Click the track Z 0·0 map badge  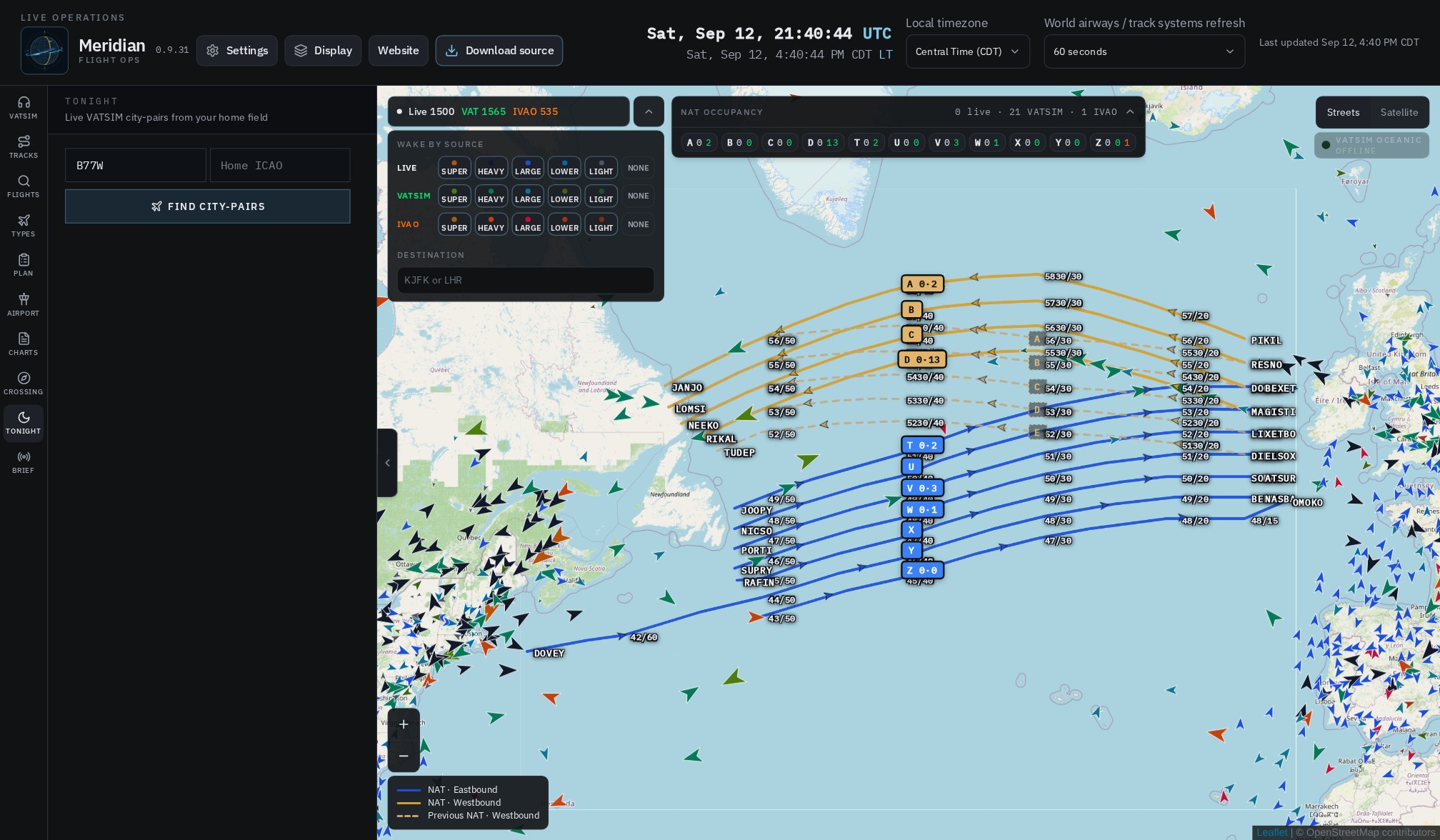(x=922, y=570)
